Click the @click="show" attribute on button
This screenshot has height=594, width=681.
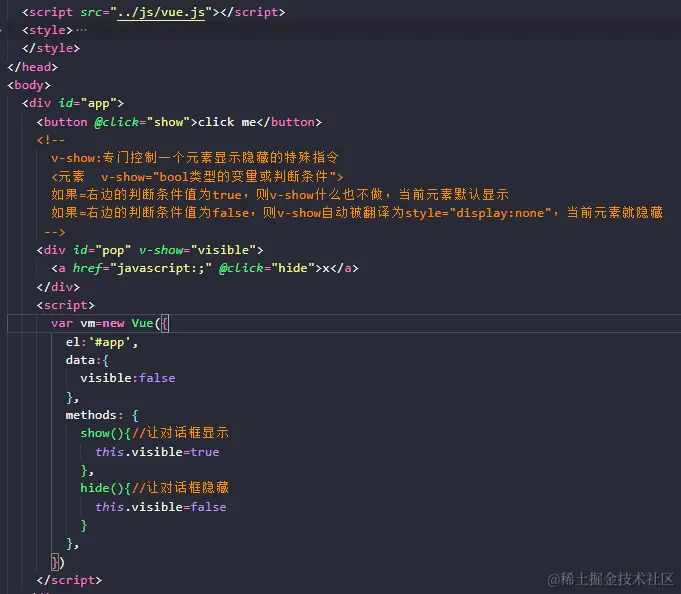(142, 122)
